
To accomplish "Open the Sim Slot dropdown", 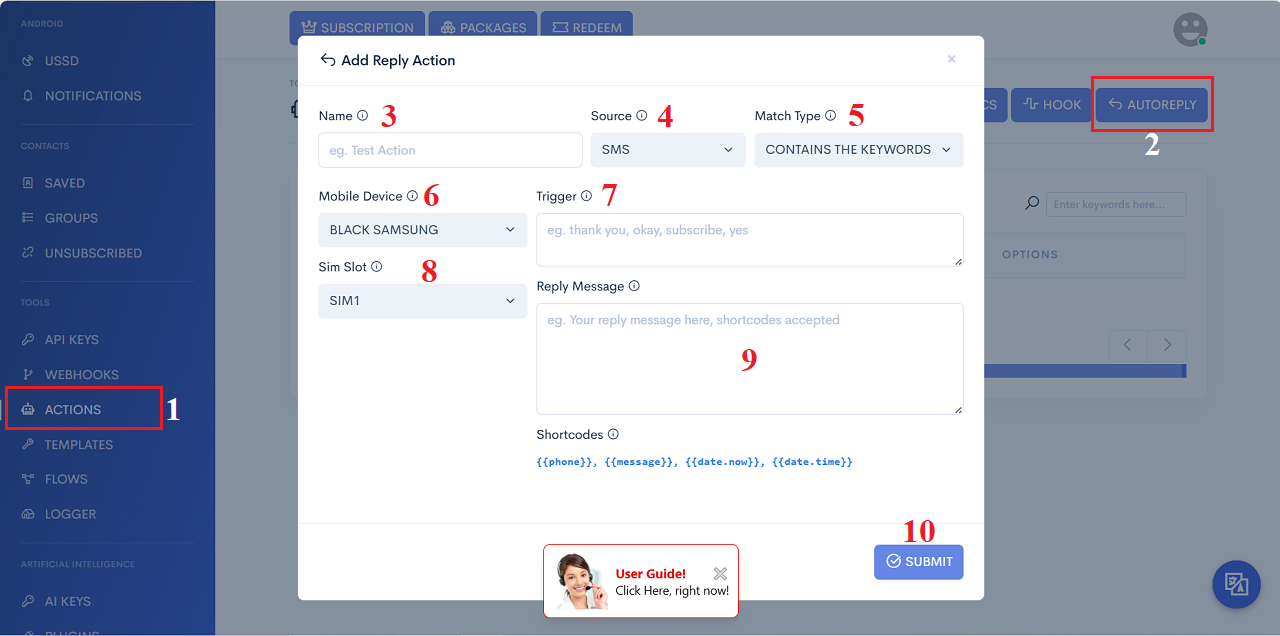I will tap(423, 301).
